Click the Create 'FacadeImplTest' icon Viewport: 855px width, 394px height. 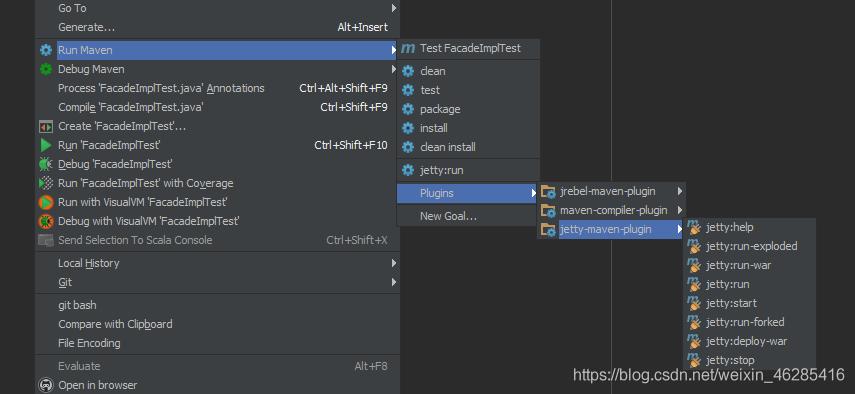(x=46, y=126)
